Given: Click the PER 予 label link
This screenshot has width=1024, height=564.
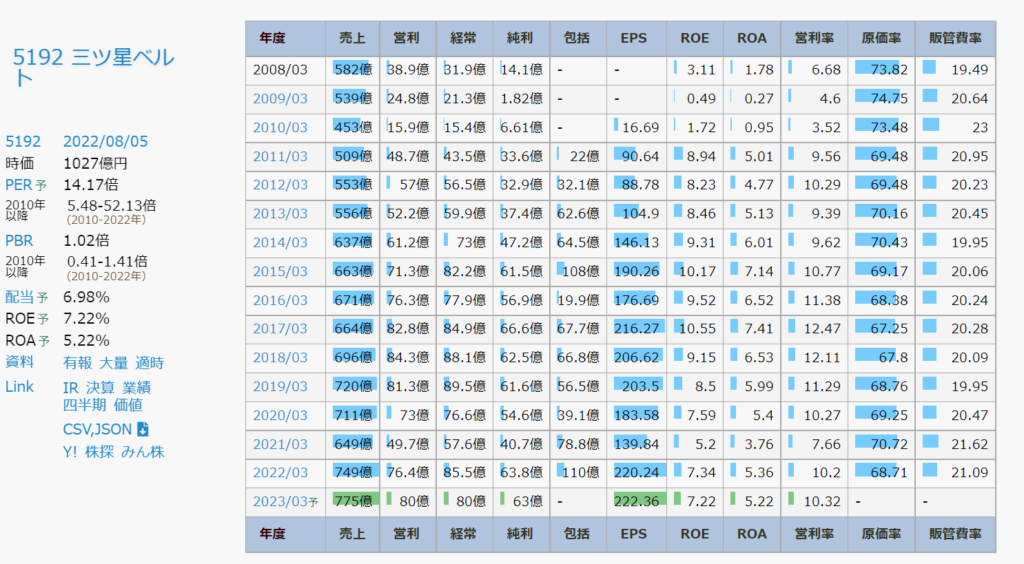Looking at the screenshot, I should [x=26, y=185].
